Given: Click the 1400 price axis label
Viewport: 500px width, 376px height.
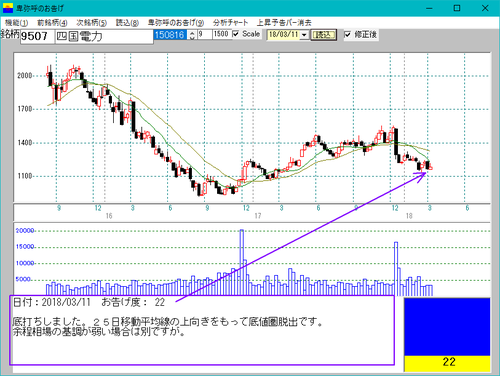Looking at the screenshot, I should [x=25, y=143].
